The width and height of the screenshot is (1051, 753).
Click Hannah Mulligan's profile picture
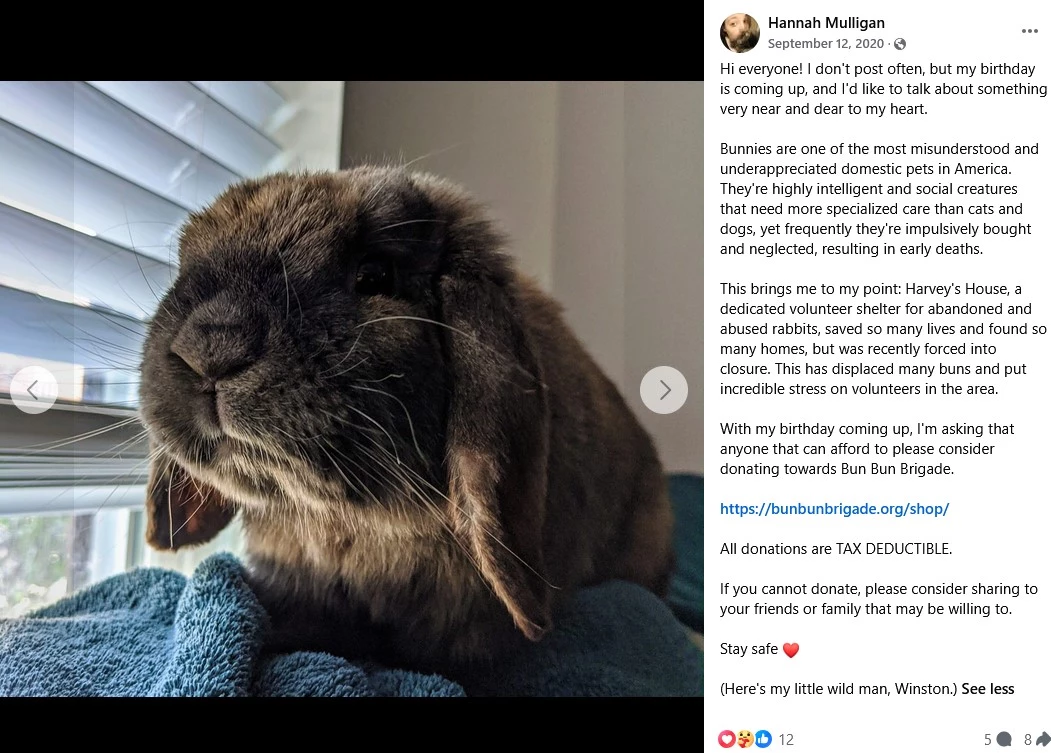[x=739, y=32]
